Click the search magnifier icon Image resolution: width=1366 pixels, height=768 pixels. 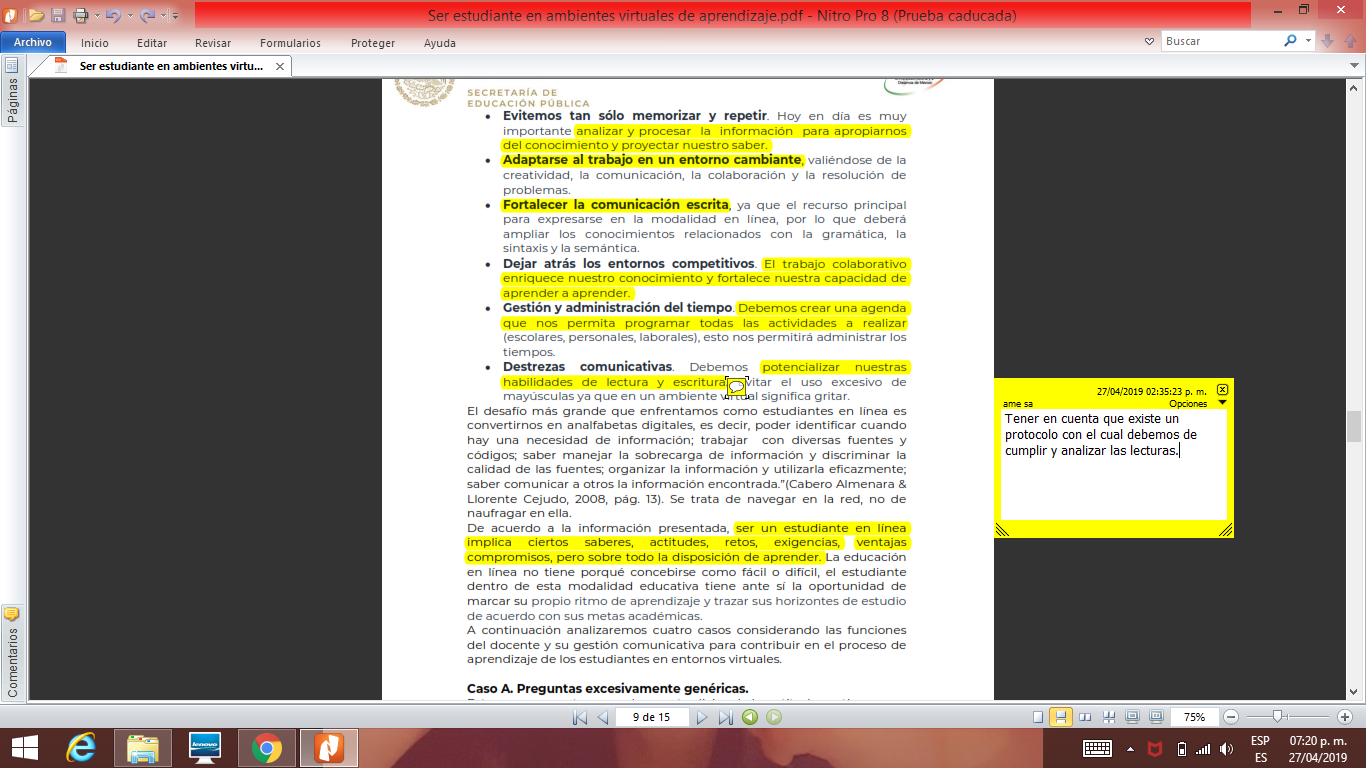[x=1290, y=41]
